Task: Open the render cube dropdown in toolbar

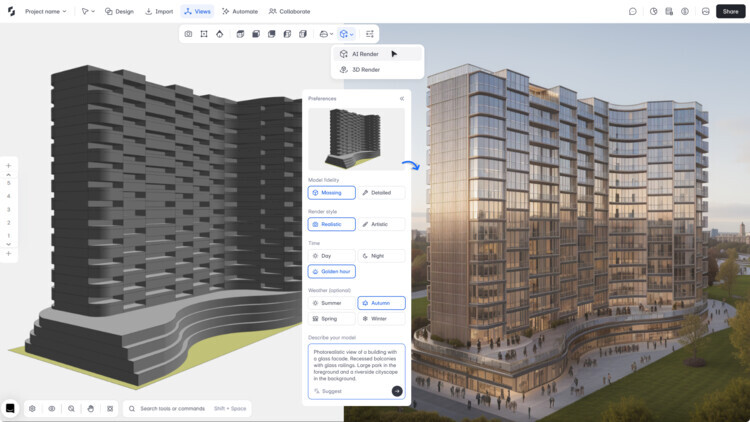Action: (346, 34)
